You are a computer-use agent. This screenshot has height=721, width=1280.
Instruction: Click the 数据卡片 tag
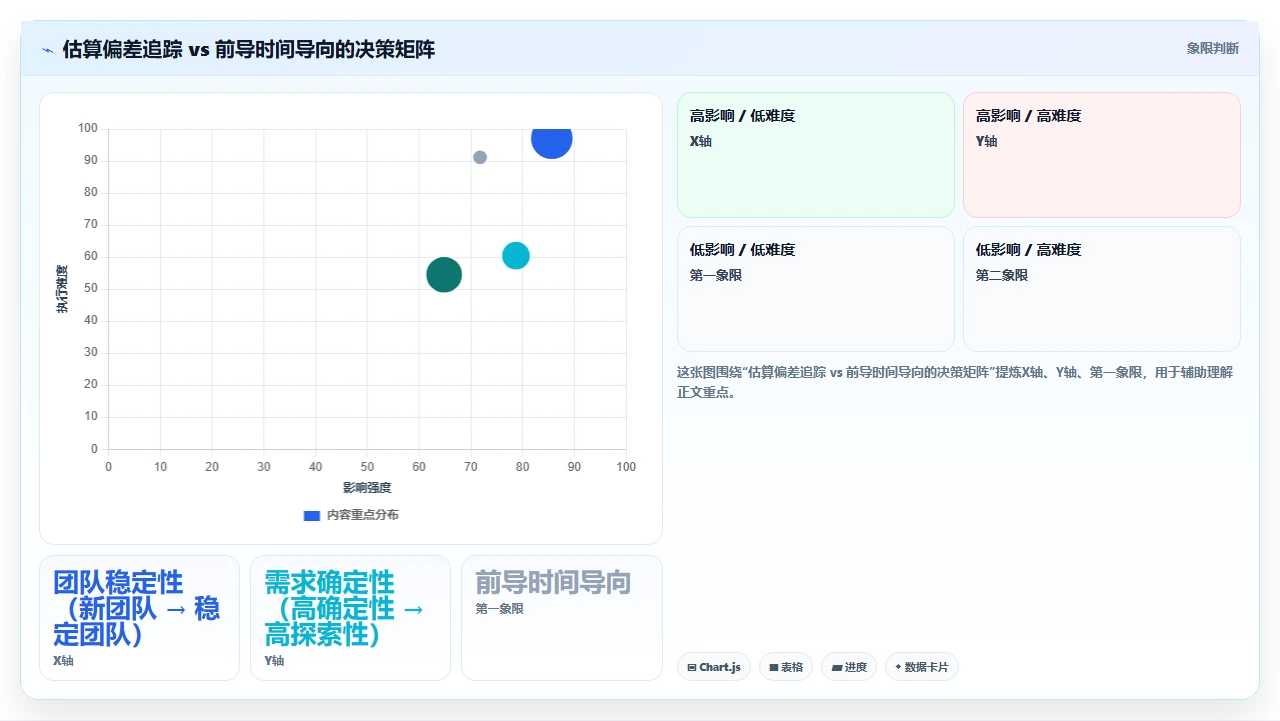922,667
